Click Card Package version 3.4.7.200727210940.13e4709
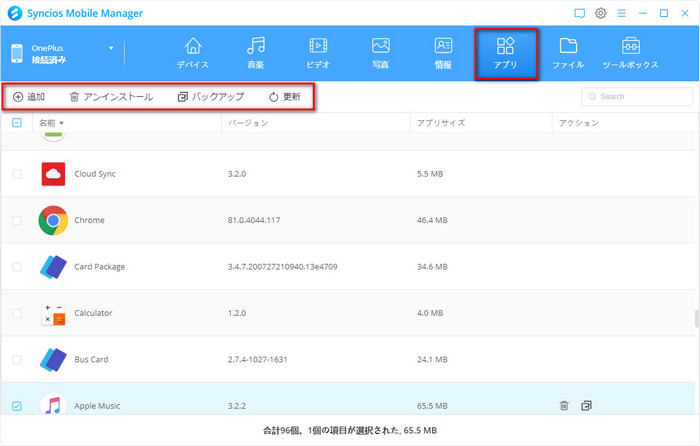 pyautogui.click(x=283, y=267)
